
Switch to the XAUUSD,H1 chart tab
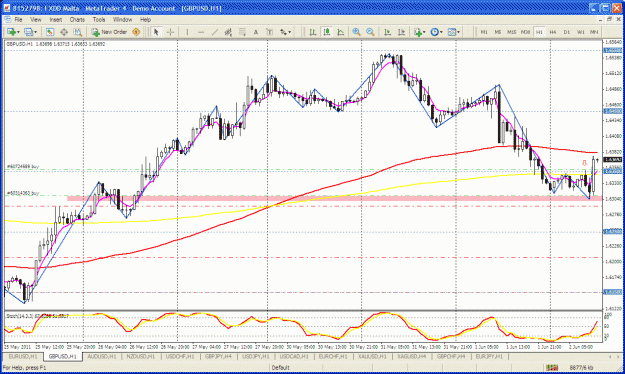[372, 356]
